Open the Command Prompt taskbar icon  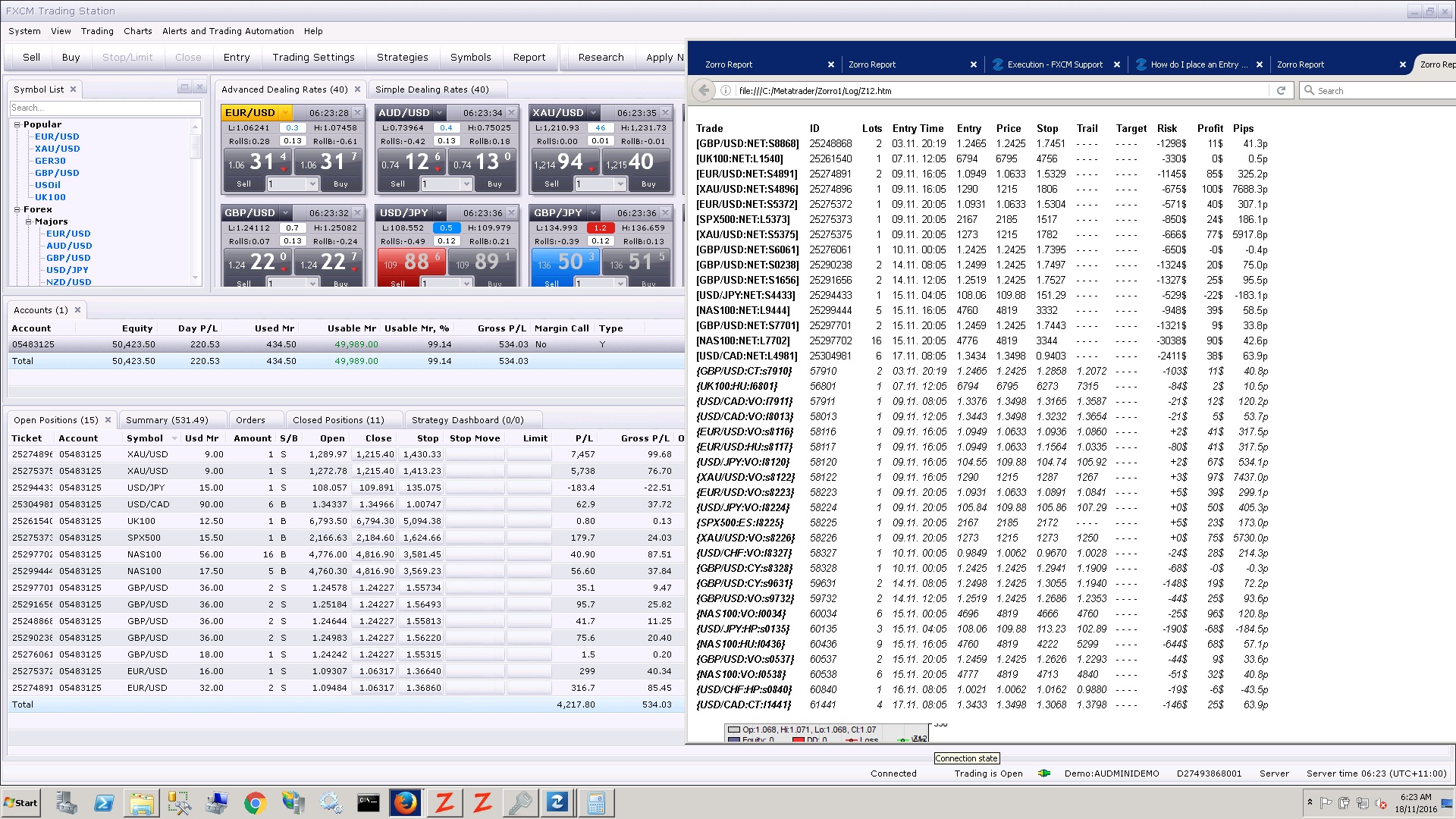[368, 802]
